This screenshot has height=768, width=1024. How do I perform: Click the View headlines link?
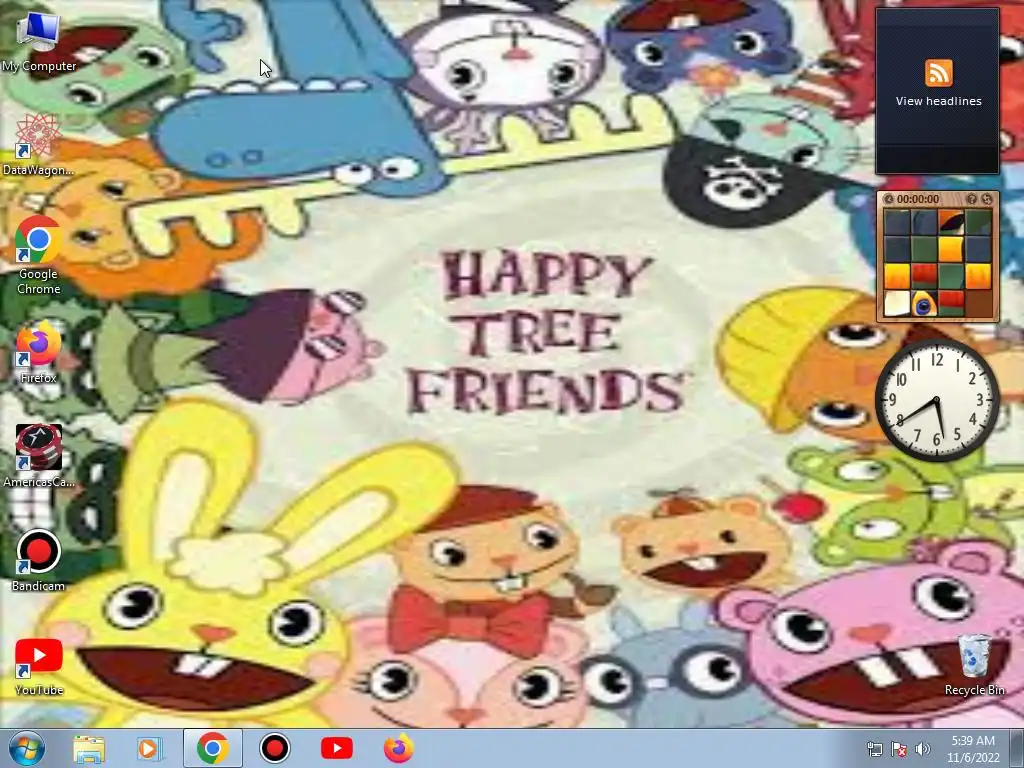[x=938, y=101]
